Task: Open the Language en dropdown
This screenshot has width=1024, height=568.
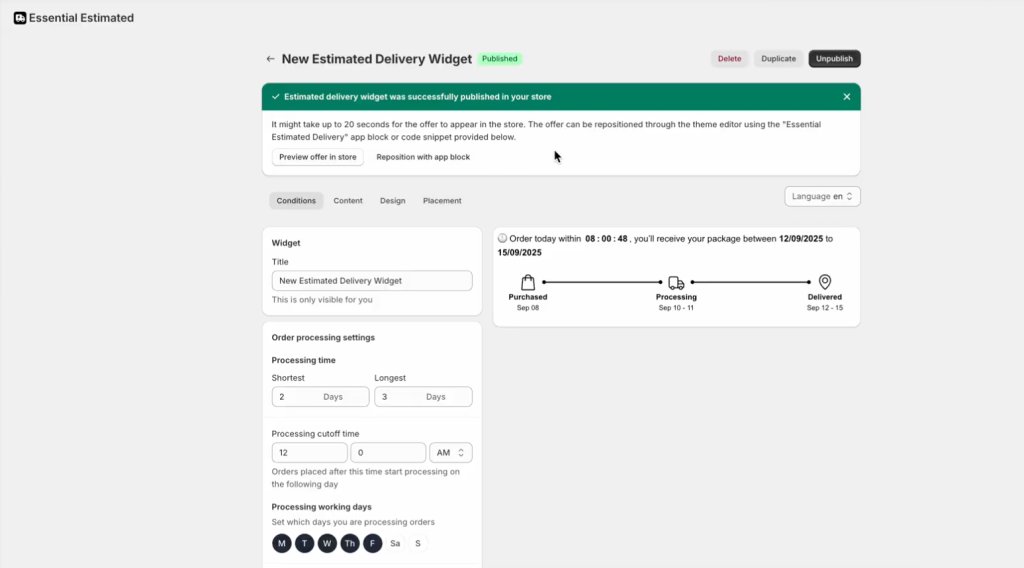Action: click(822, 197)
